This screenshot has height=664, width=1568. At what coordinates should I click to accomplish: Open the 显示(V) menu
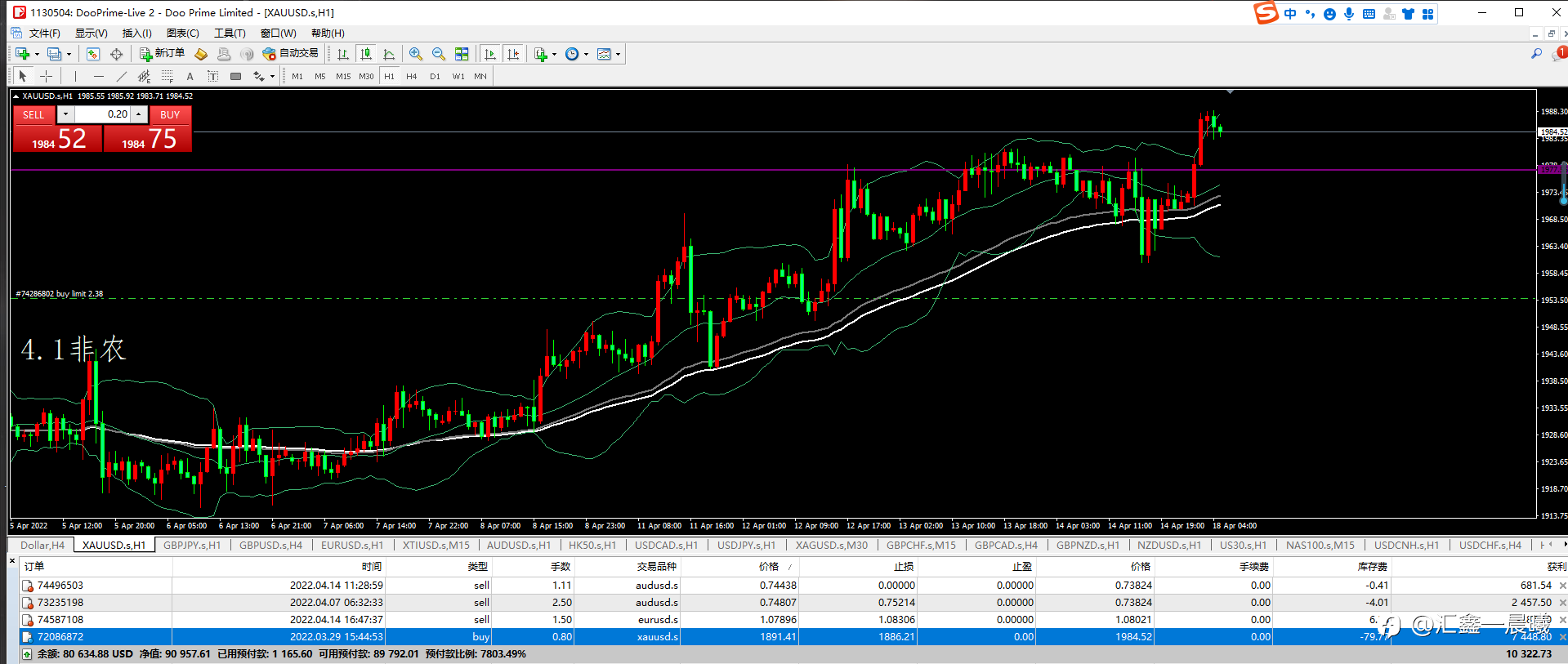pyautogui.click(x=92, y=33)
